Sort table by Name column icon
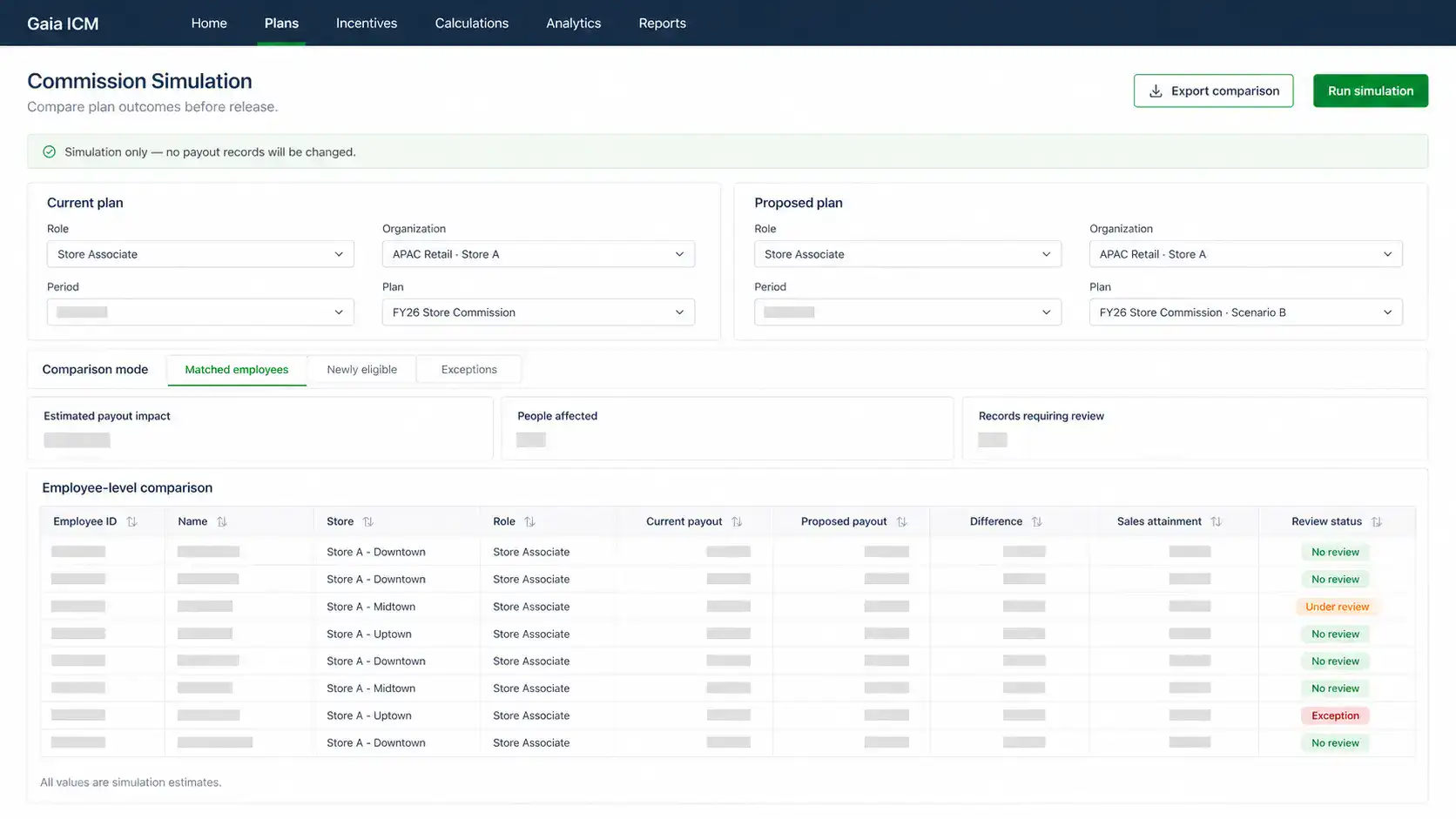Viewport: 1456px width, 819px height. pos(222,521)
